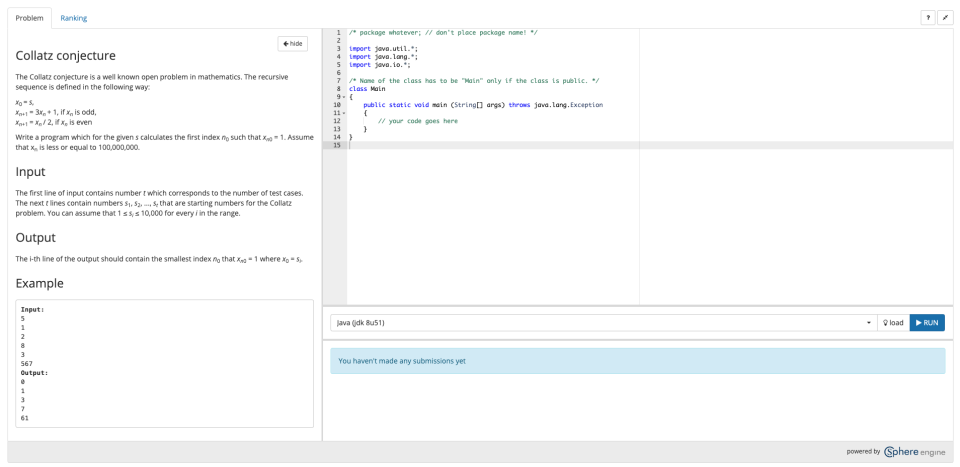Click the 'No submissions yet' notice
Viewport: 960px width, 467px height.
pos(637,361)
